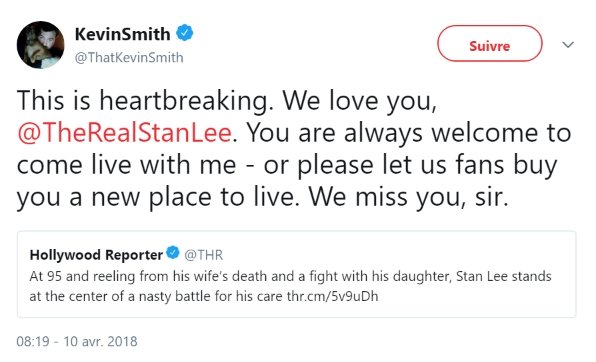Open the thr.cm/5v9uDh article link
The width and height of the screenshot is (596, 362).
click(332, 296)
